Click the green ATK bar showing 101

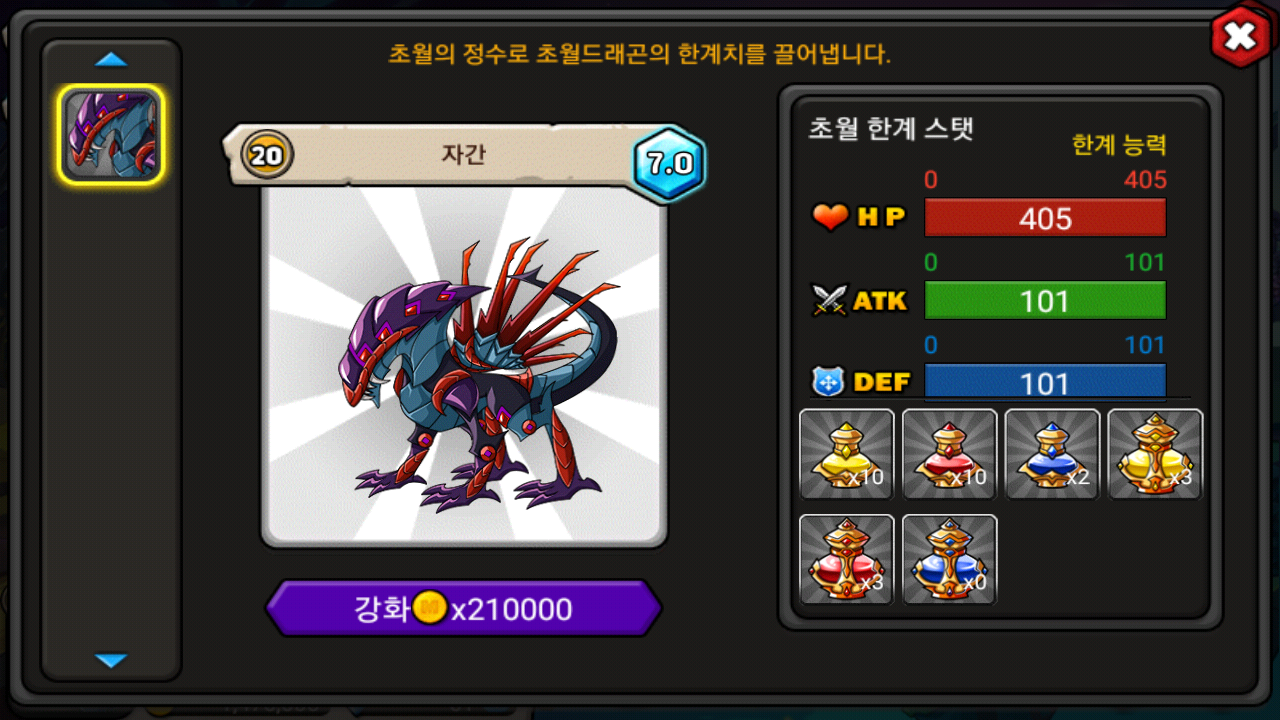(x=1045, y=300)
